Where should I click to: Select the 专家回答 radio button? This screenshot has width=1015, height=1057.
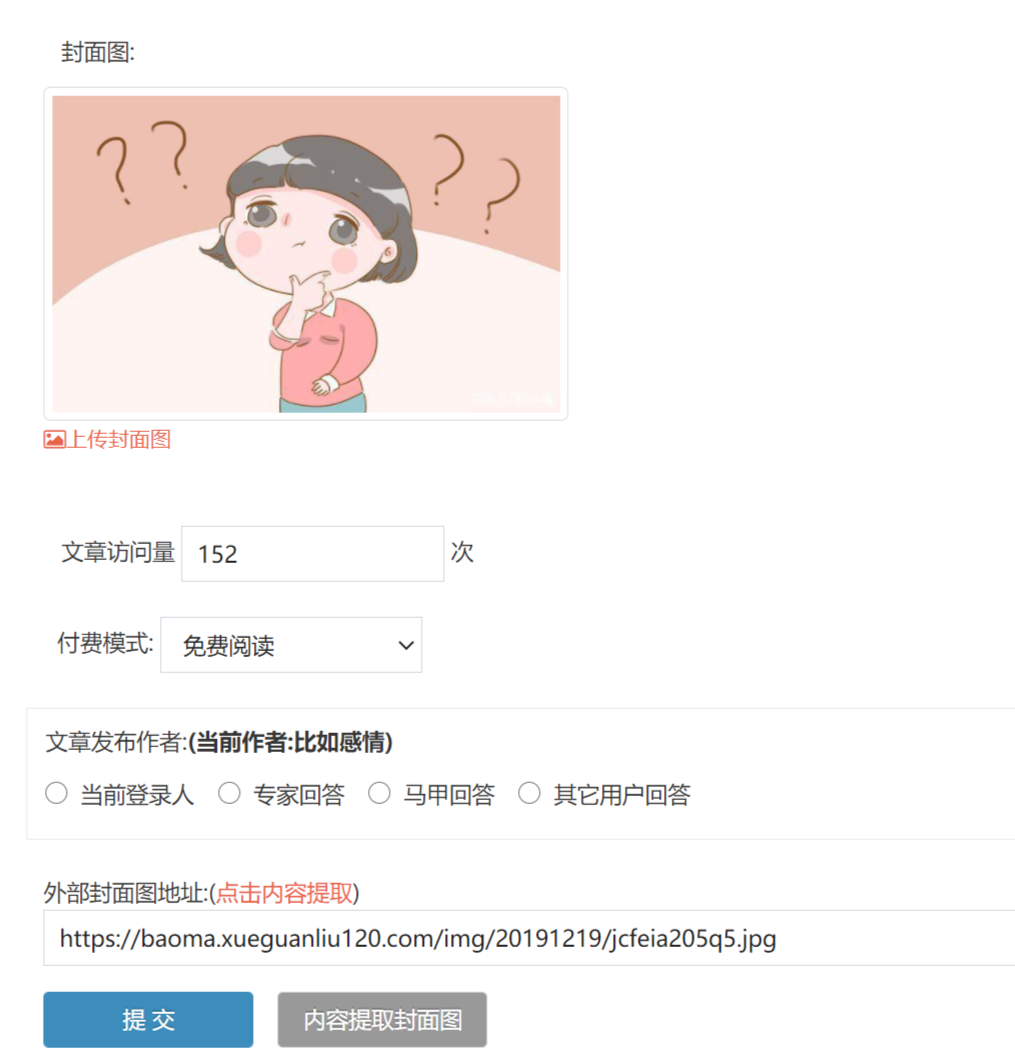click(x=229, y=793)
